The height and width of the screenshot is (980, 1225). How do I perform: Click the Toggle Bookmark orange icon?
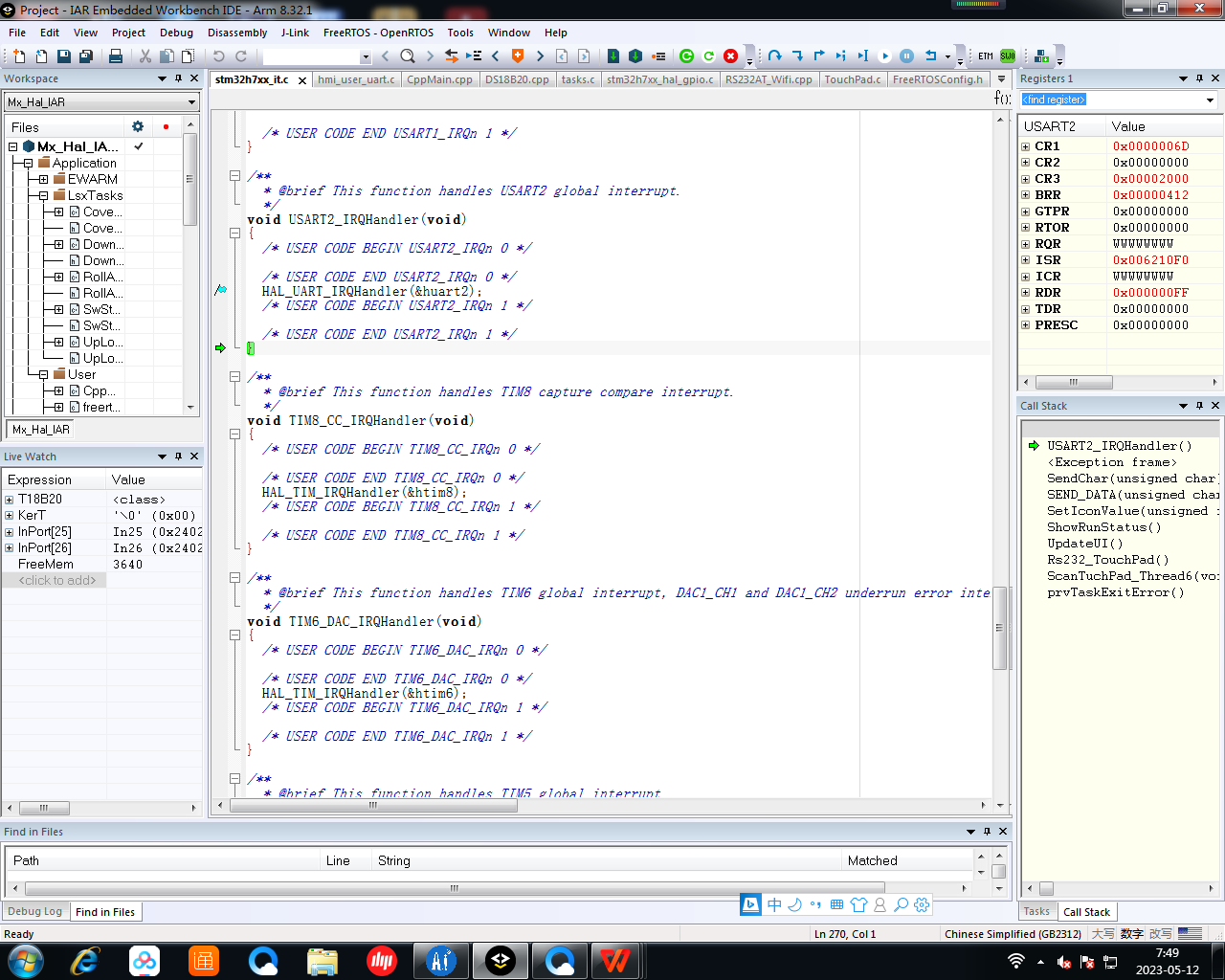pyautogui.click(x=518, y=56)
